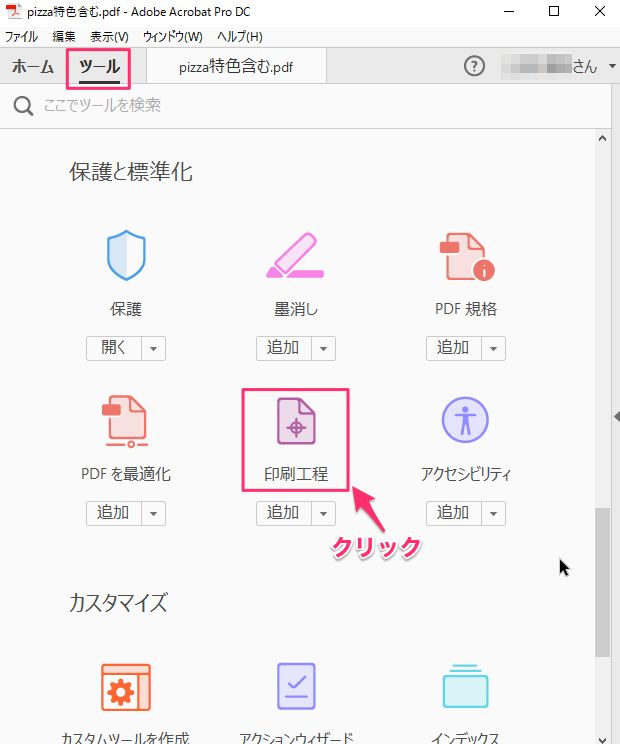Image resolution: width=620 pixels, height=744 pixels.
Task: Open the ヘルプ(H) menu
Action: [x=240, y=37]
